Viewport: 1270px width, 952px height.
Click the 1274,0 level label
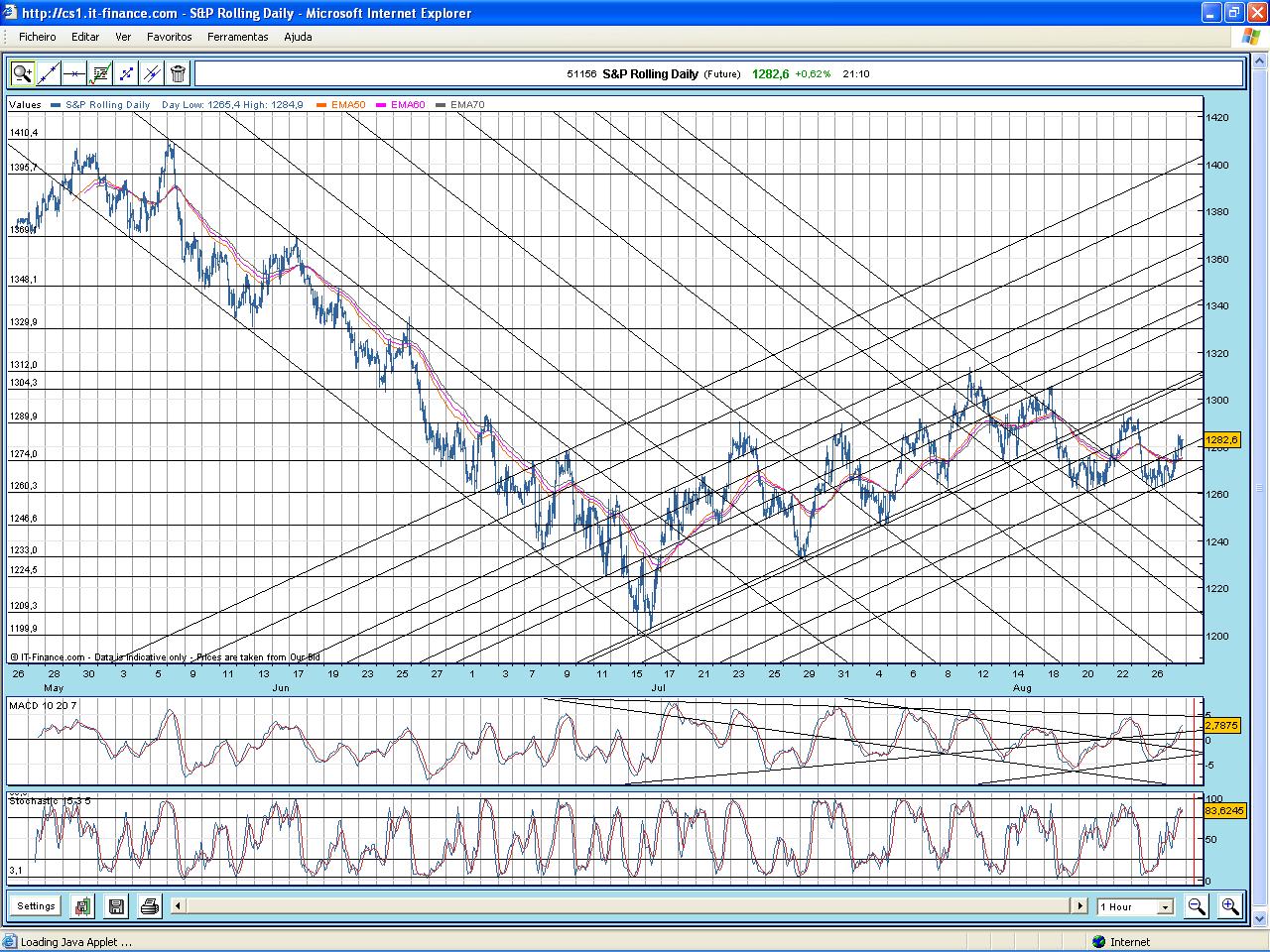pyautogui.click(x=24, y=454)
